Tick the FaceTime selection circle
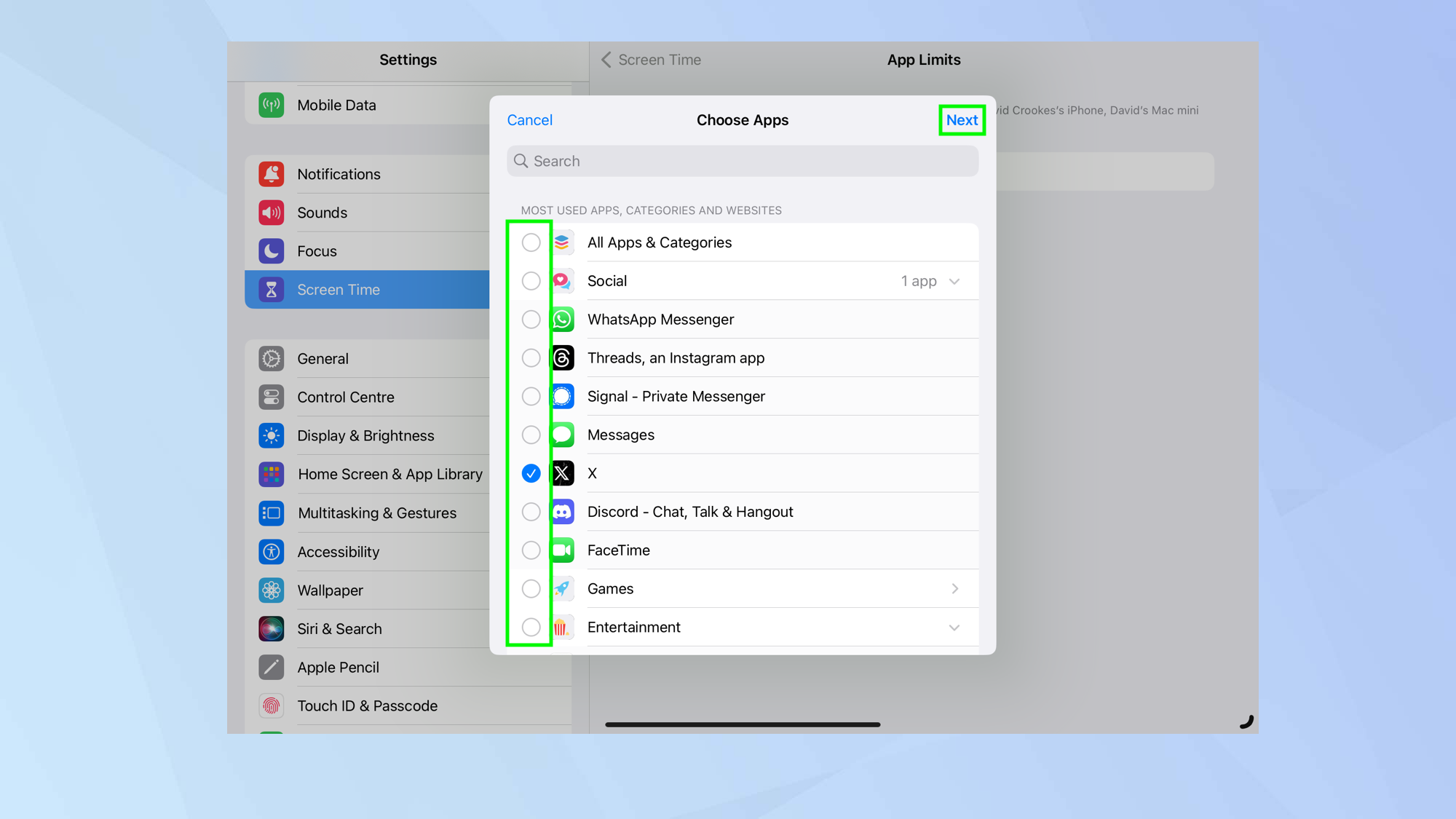This screenshot has width=1456, height=819. tap(531, 550)
